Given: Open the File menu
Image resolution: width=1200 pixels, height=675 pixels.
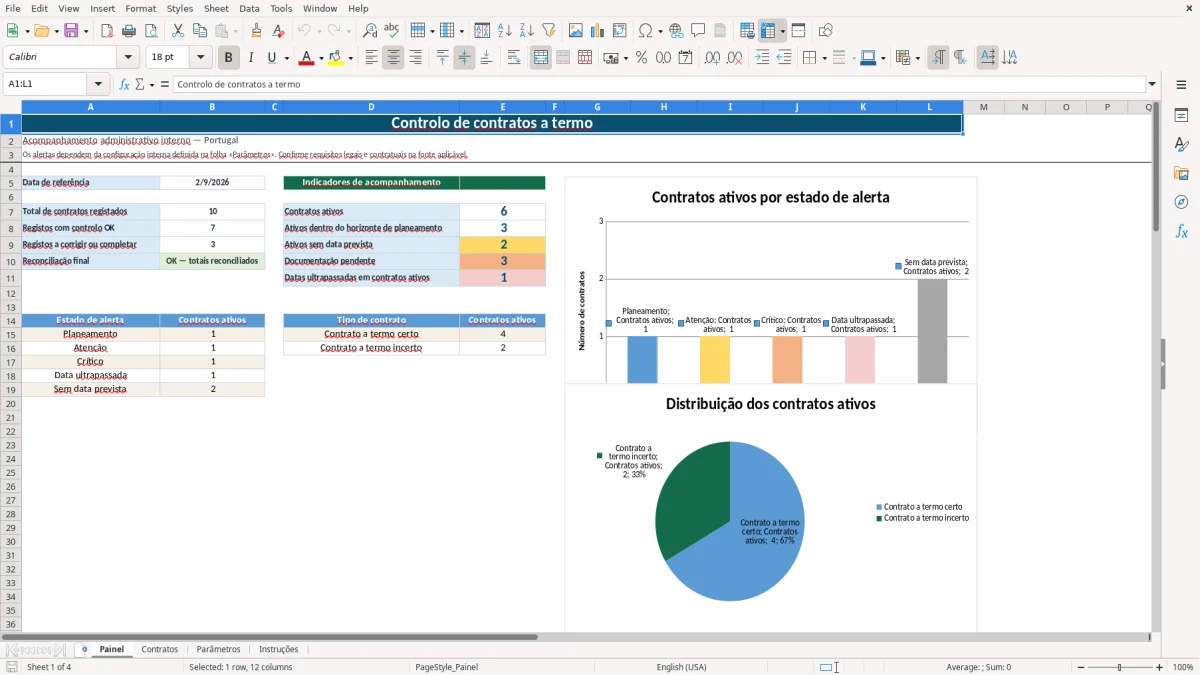Looking at the screenshot, I should (13, 8).
